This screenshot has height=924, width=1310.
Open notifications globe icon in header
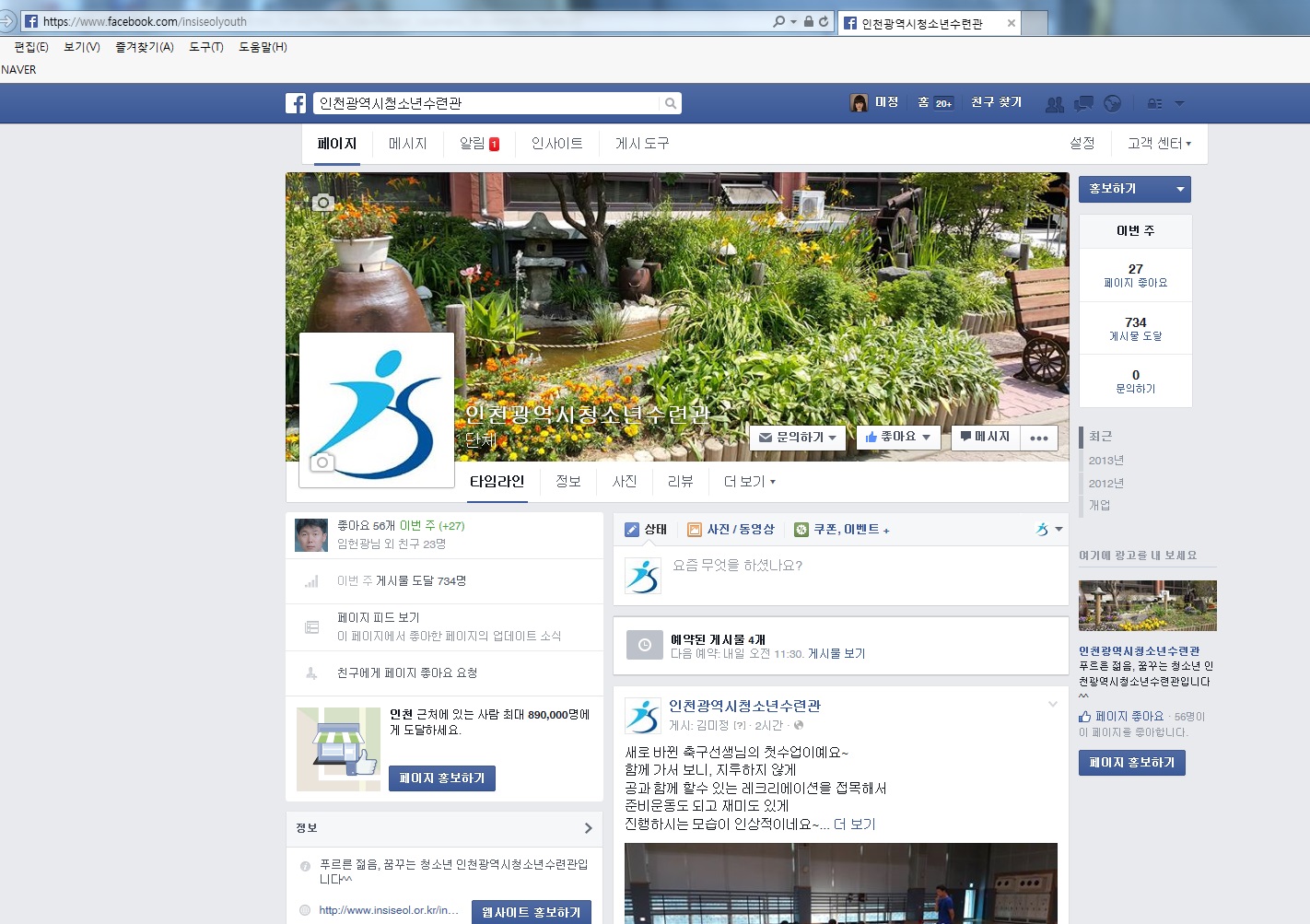(1113, 103)
